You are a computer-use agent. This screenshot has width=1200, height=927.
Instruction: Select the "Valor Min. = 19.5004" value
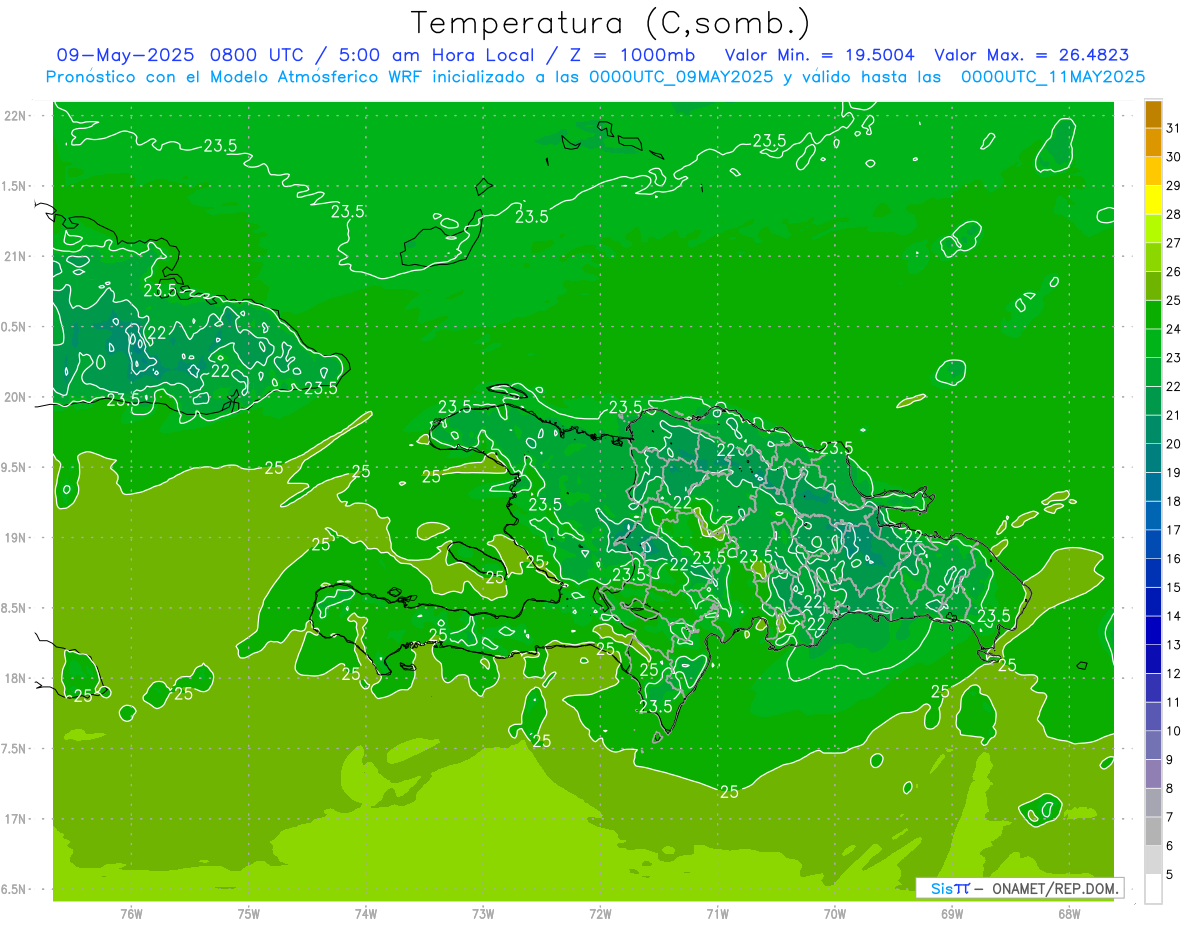coord(819,55)
